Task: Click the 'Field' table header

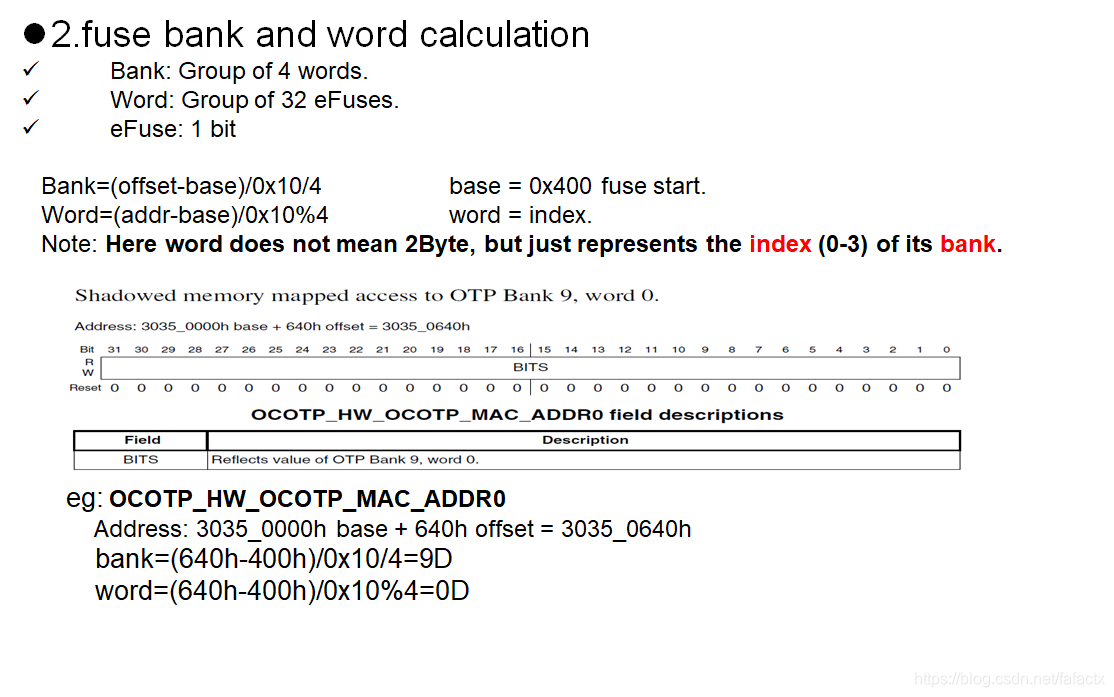Action: 142,441
